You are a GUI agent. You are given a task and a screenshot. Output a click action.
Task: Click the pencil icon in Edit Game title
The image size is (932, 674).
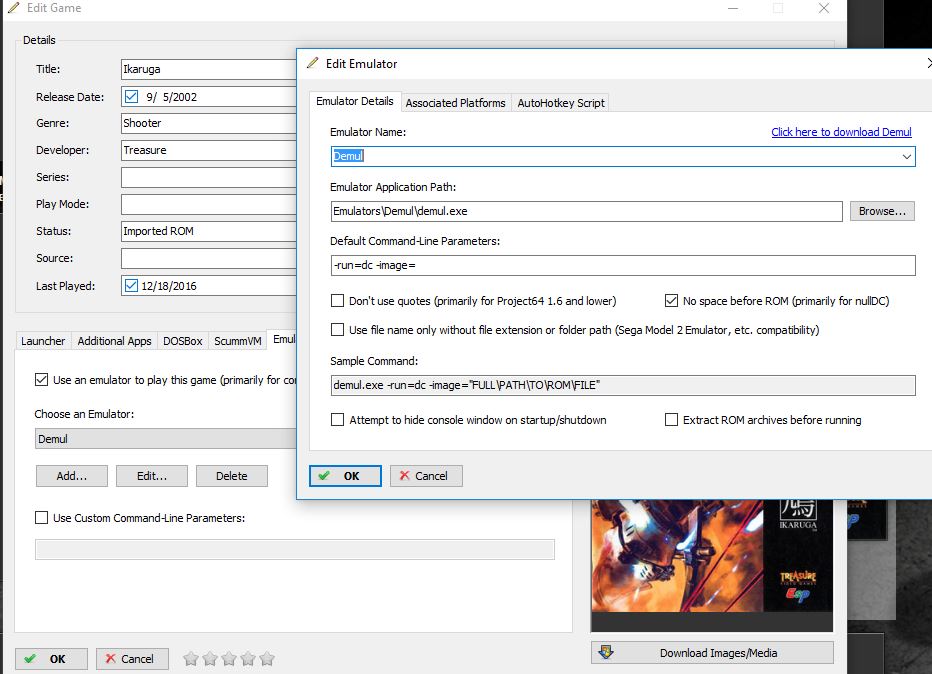click(14, 8)
